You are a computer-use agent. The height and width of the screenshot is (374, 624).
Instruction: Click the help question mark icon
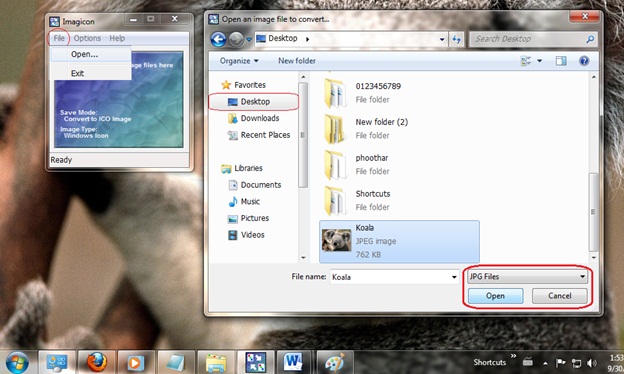click(584, 61)
